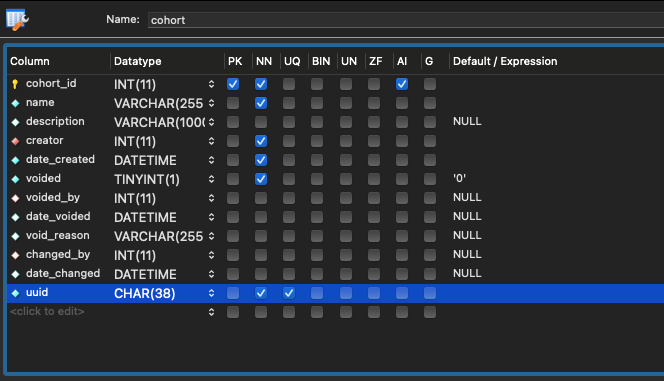The image size is (664, 381).
Task: Click the diamond icon beside void_reason
Action: 16,236
